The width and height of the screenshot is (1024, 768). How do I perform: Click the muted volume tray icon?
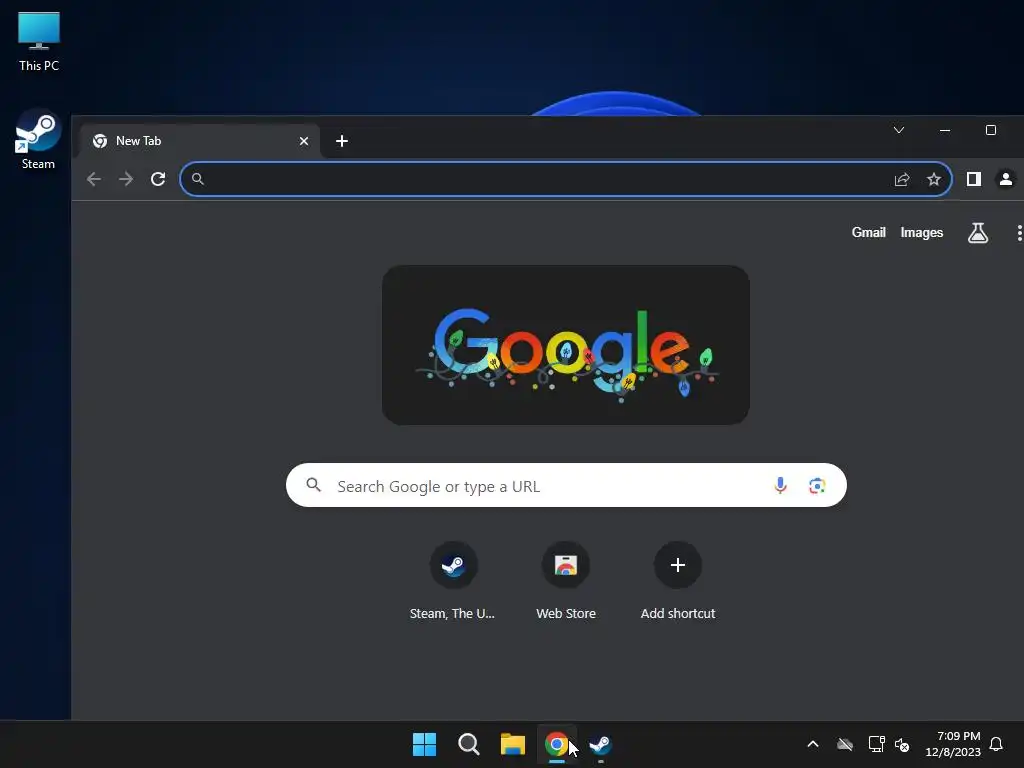902,744
